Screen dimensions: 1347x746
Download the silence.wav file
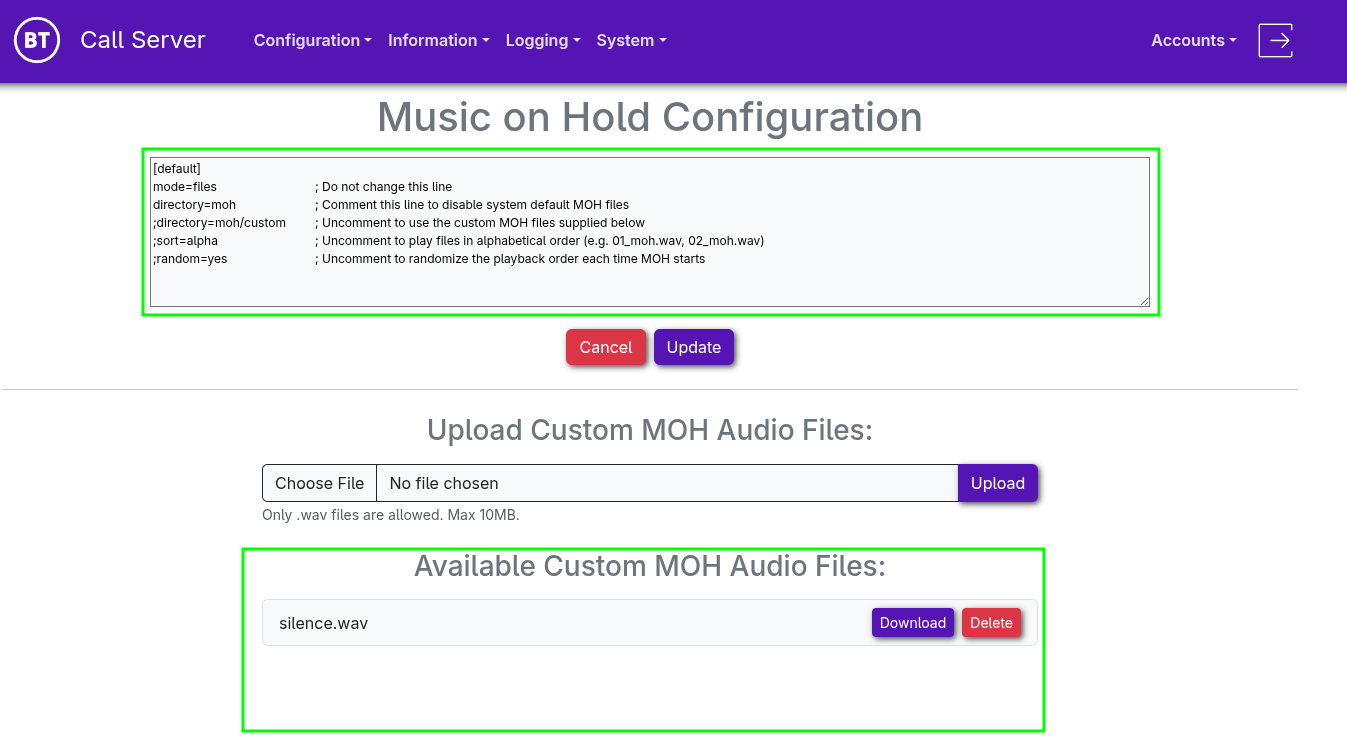point(913,623)
